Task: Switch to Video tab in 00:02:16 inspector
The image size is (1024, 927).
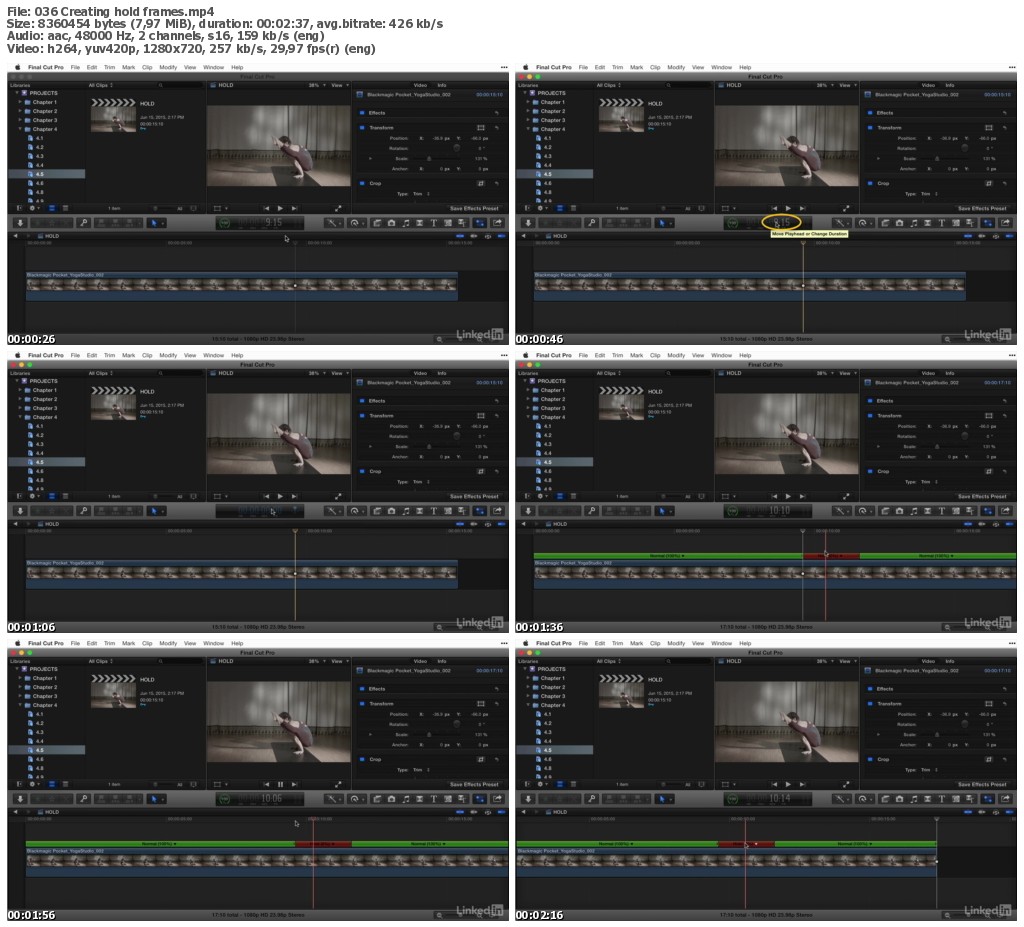Action: click(x=928, y=661)
